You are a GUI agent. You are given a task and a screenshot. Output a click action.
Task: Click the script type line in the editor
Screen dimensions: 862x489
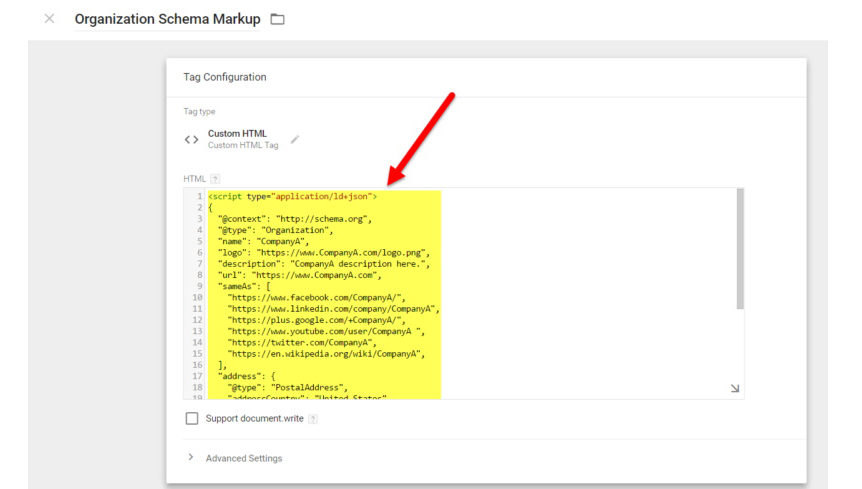292,196
